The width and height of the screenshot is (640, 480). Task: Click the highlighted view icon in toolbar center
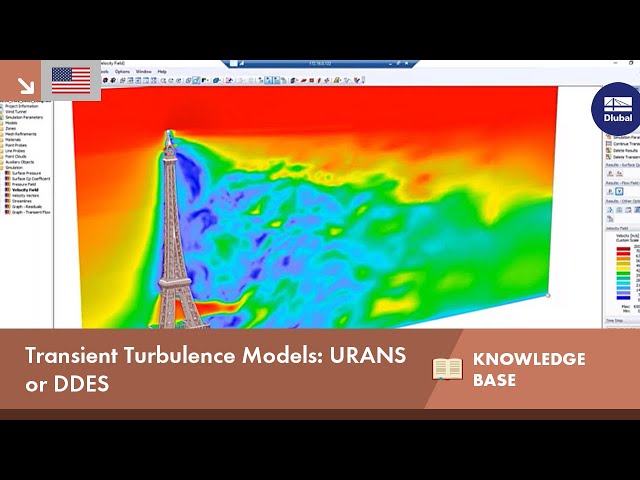coord(196,80)
